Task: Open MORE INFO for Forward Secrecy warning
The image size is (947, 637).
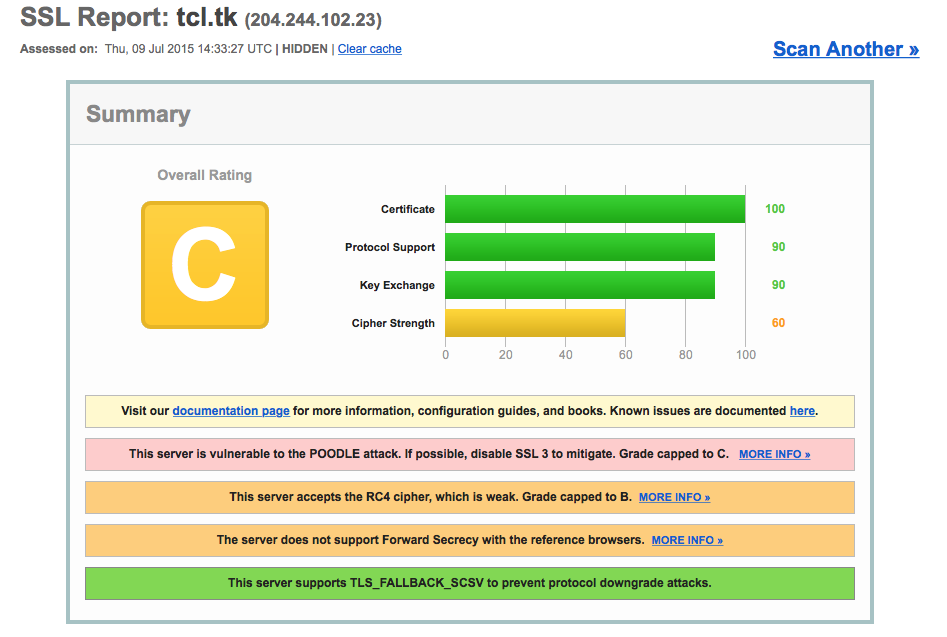Action: [687, 540]
